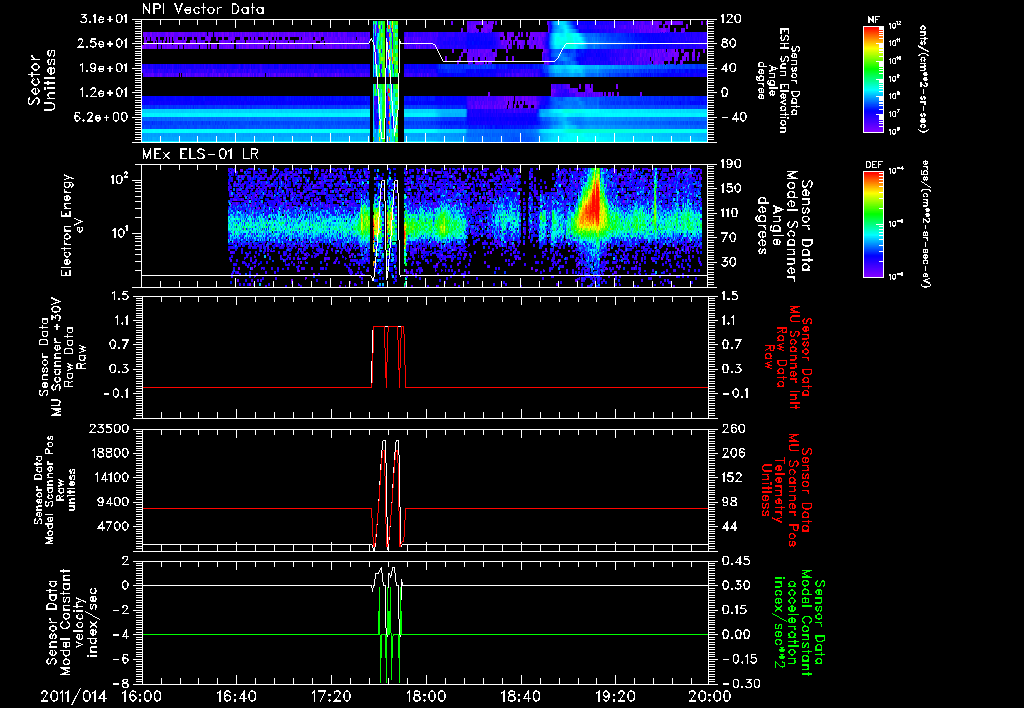Select the "NPI Vector Data" panel title
The height and width of the screenshot is (708, 1024).
203,9
